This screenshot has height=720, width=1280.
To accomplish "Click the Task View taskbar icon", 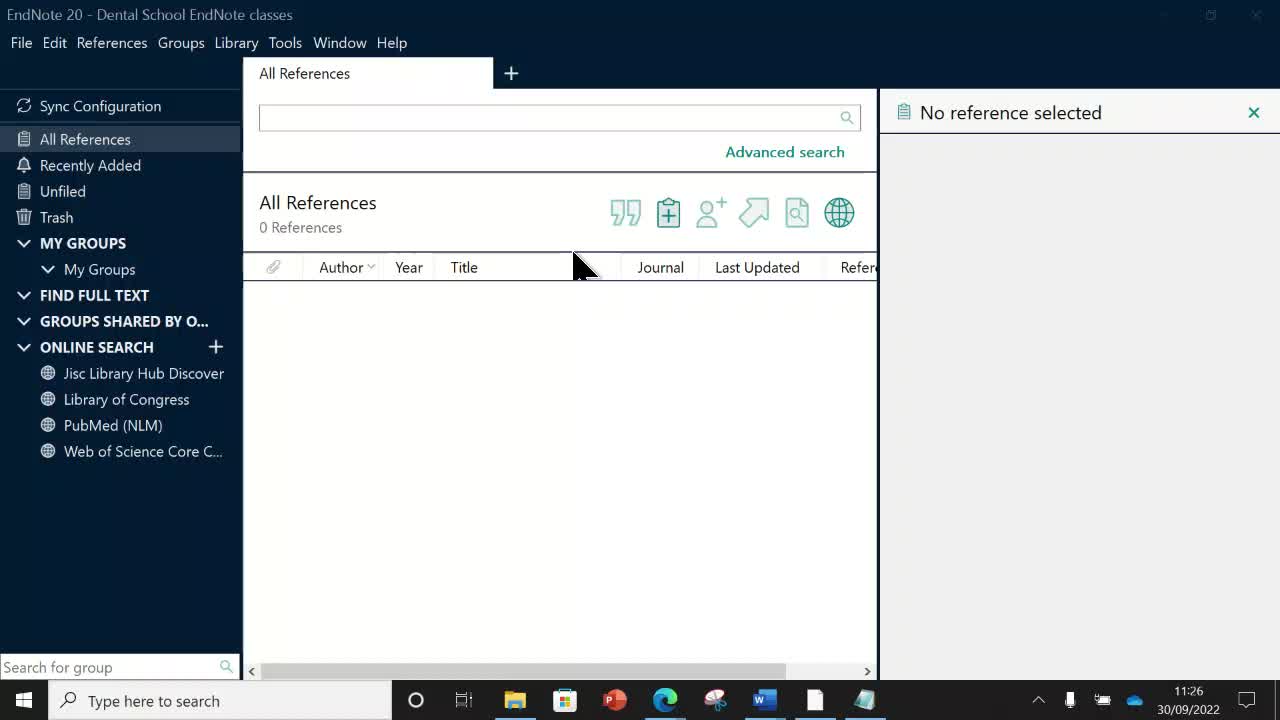I will pyautogui.click(x=464, y=700).
